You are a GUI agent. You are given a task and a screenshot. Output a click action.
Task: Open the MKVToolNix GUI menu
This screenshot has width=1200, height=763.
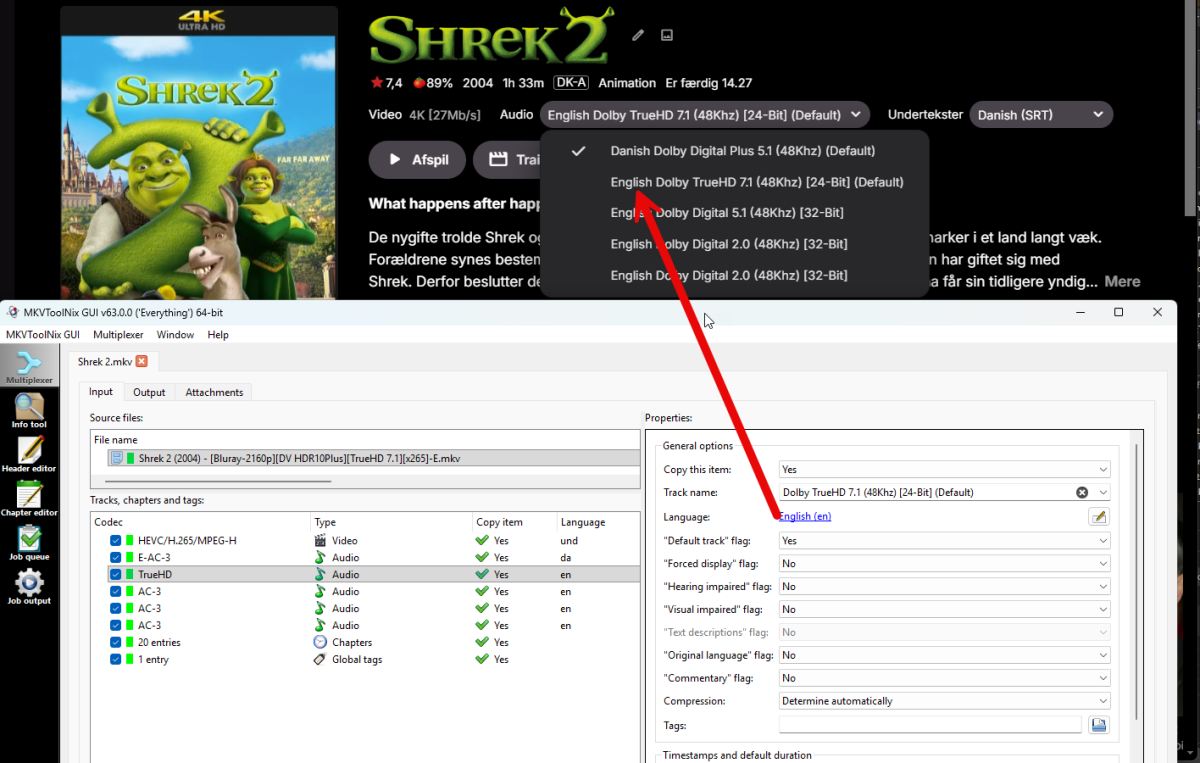click(43, 335)
